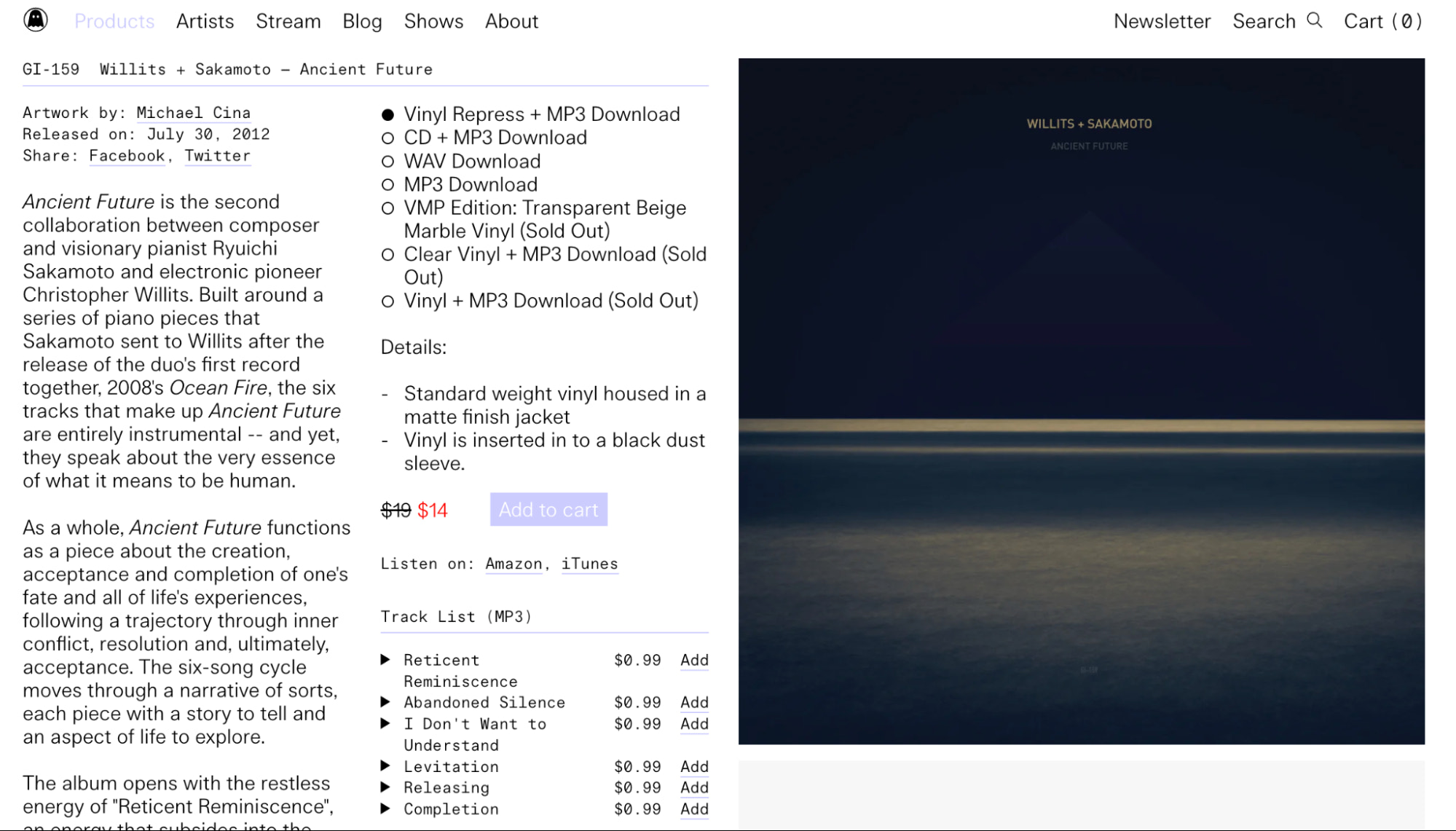Open the Michael Cina artwork link
This screenshot has width=1456, height=831.
(x=193, y=113)
